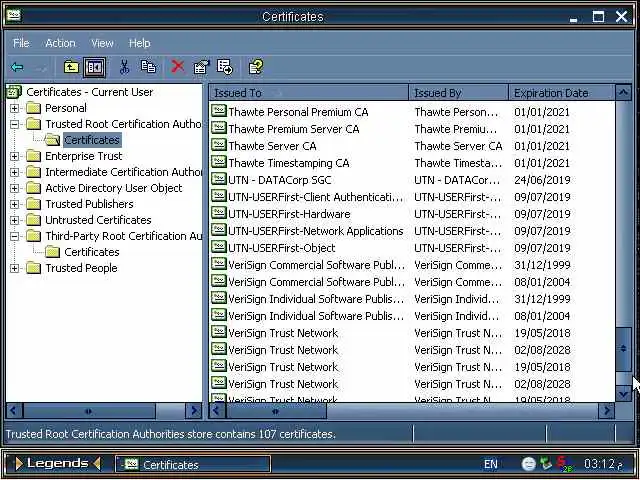Click the Untrusted Certificates folder icon
Screen dimensions: 640x480
33,220
